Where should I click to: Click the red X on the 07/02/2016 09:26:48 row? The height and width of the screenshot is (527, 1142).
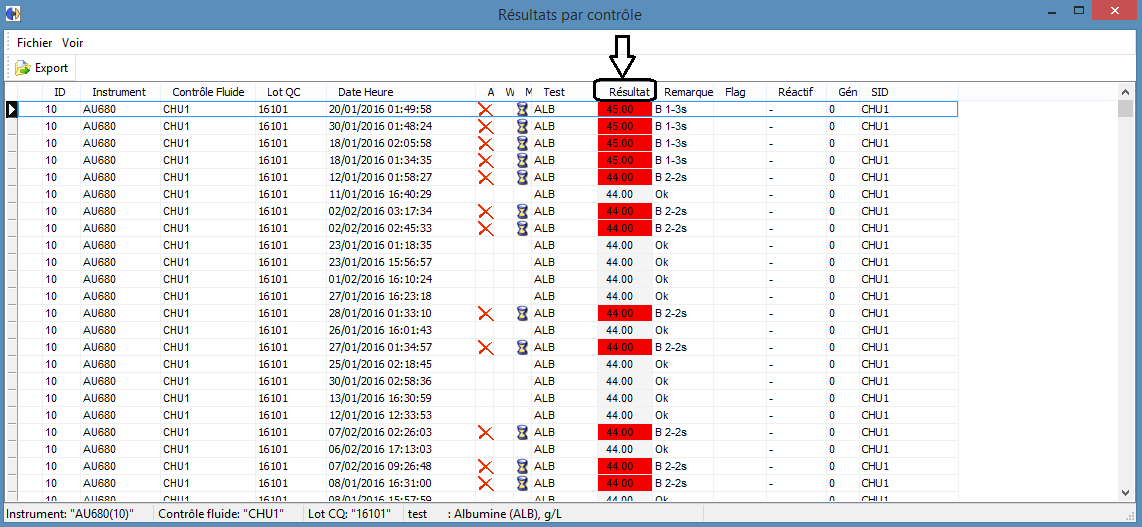(485, 466)
